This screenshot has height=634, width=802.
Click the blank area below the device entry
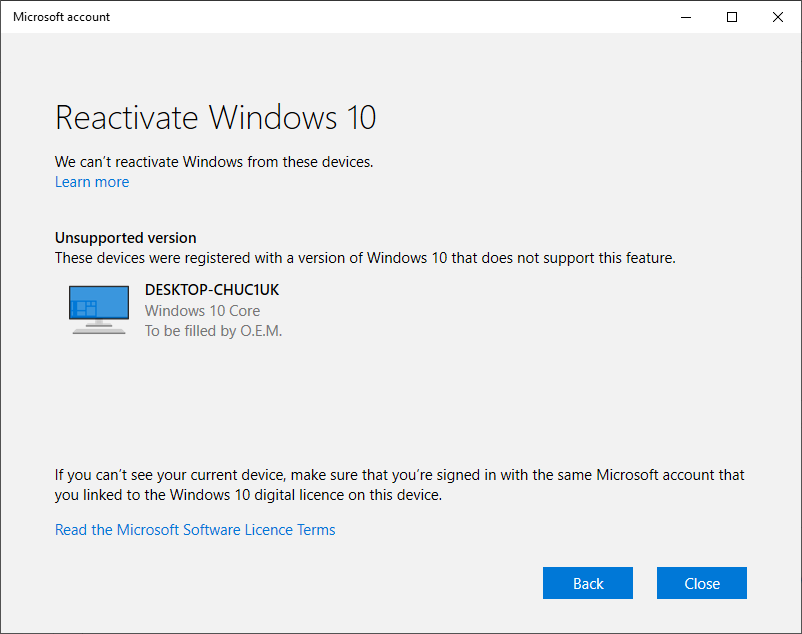(x=400, y=400)
